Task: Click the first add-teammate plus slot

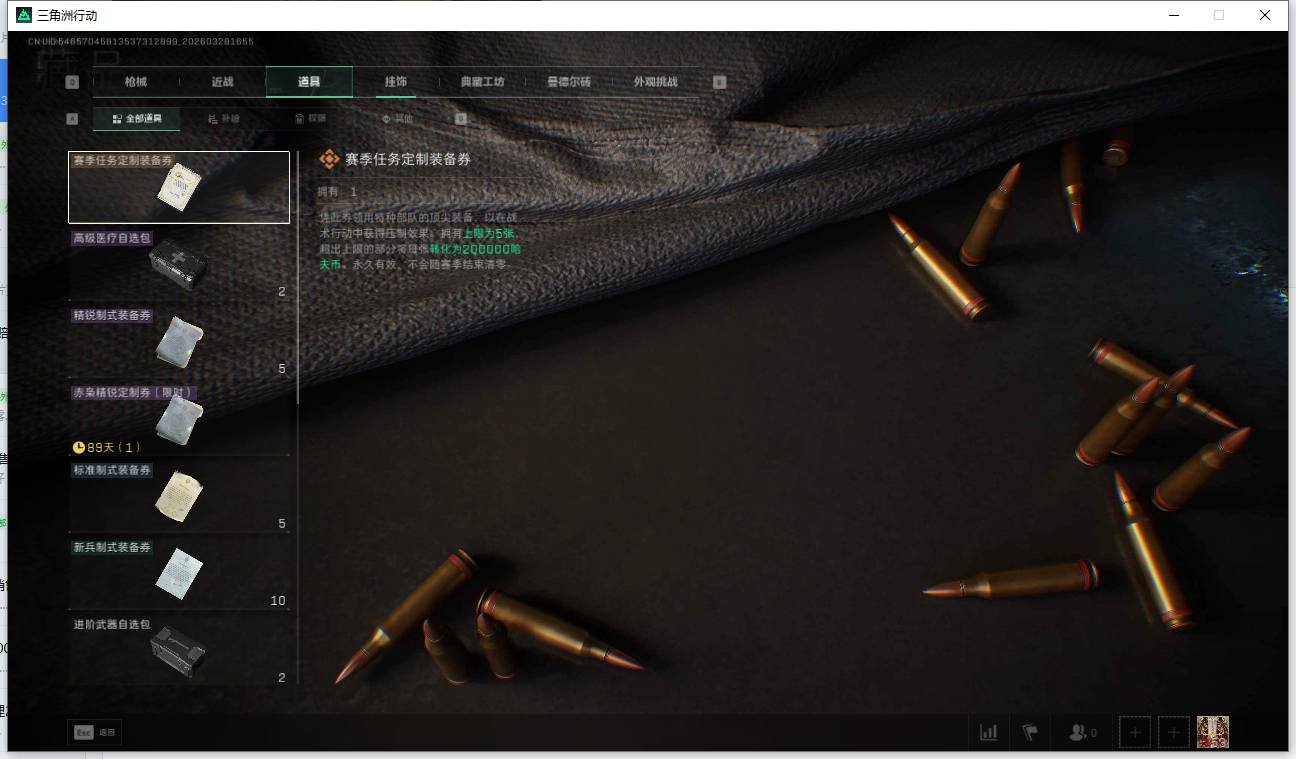Action: point(1134,732)
